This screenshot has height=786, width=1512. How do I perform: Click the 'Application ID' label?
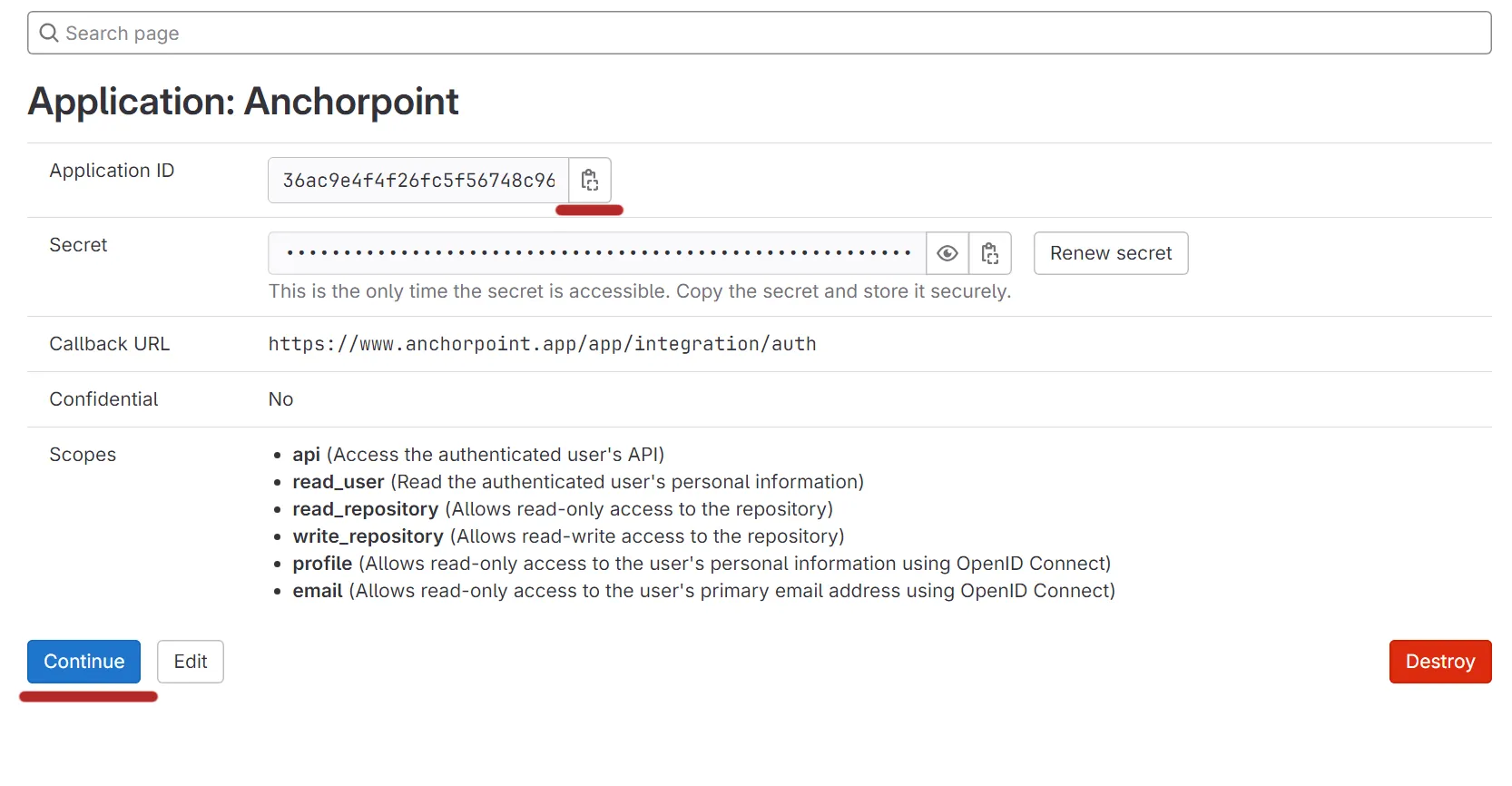click(112, 171)
